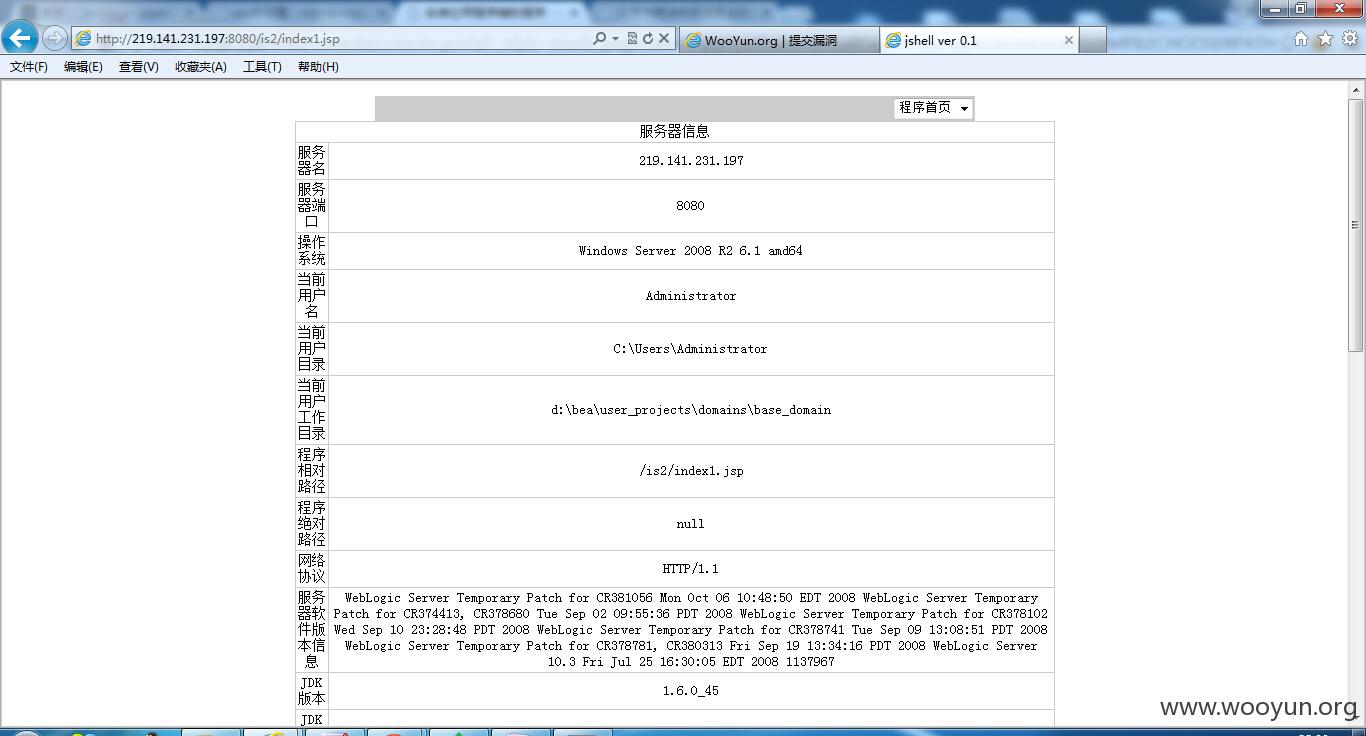Close the jshell ver 0.1 tab
This screenshot has width=1366, height=736.
click(x=1068, y=40)
